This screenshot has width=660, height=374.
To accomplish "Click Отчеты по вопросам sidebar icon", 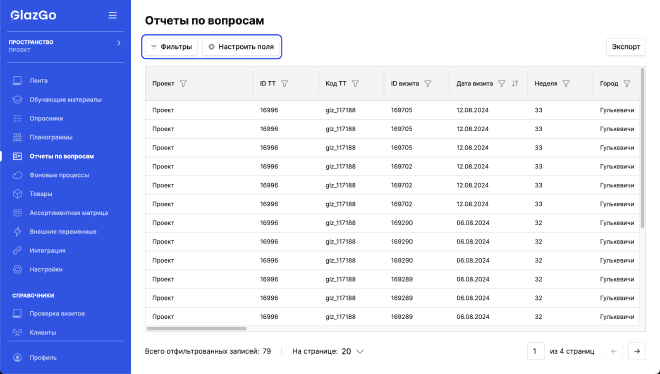I will pos(17,156).
